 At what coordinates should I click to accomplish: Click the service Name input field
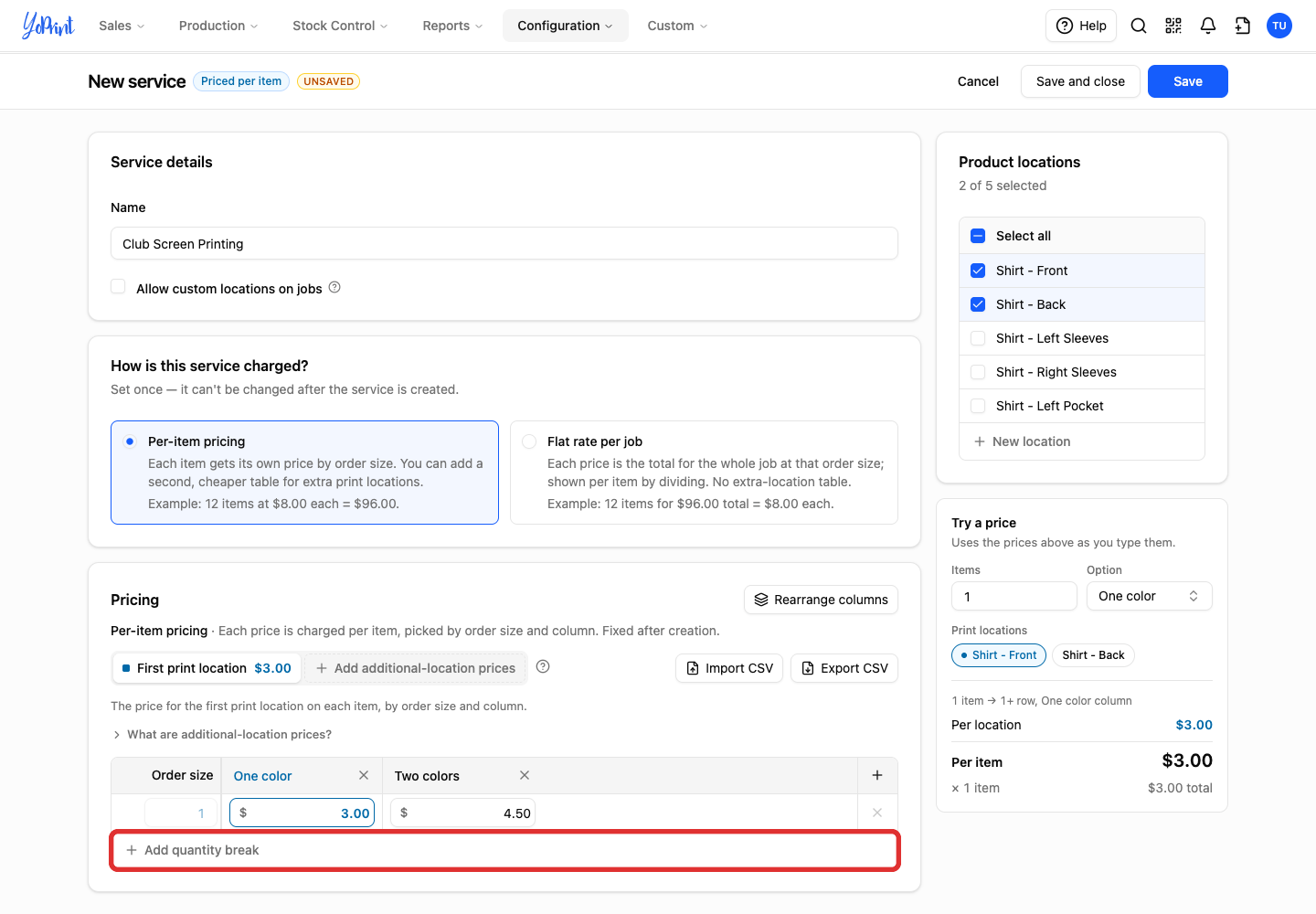[x=504, y=244]
